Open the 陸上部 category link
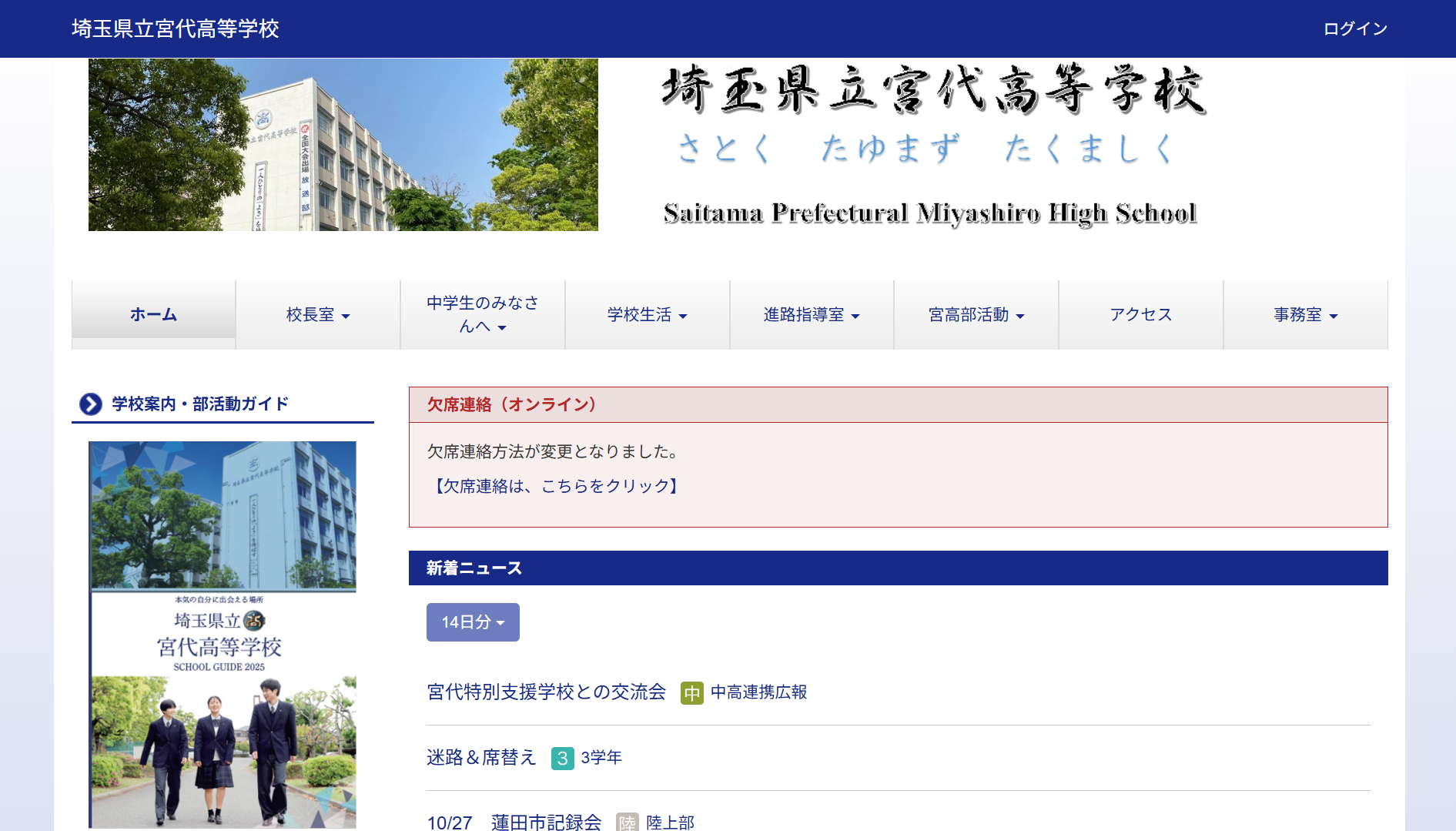 coord(670,822)
